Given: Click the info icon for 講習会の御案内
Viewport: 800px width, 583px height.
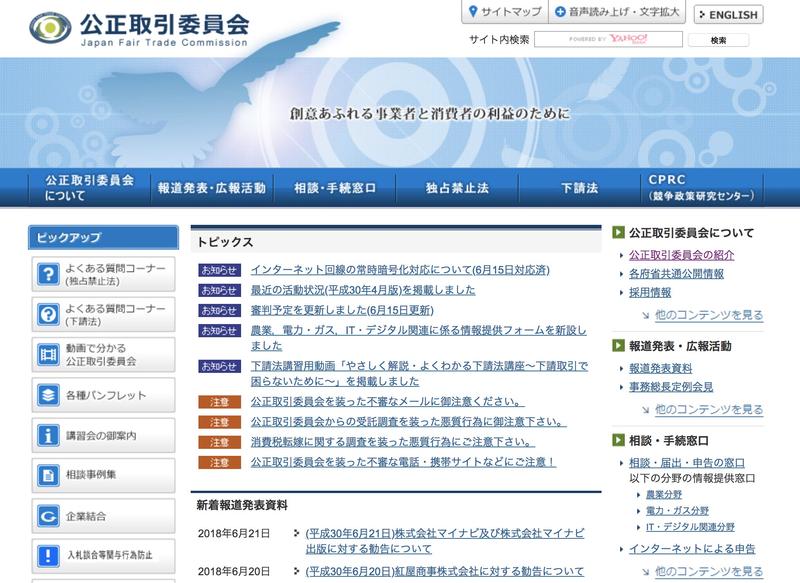Looking at the screenshot, I should click(x=48, y=436).
